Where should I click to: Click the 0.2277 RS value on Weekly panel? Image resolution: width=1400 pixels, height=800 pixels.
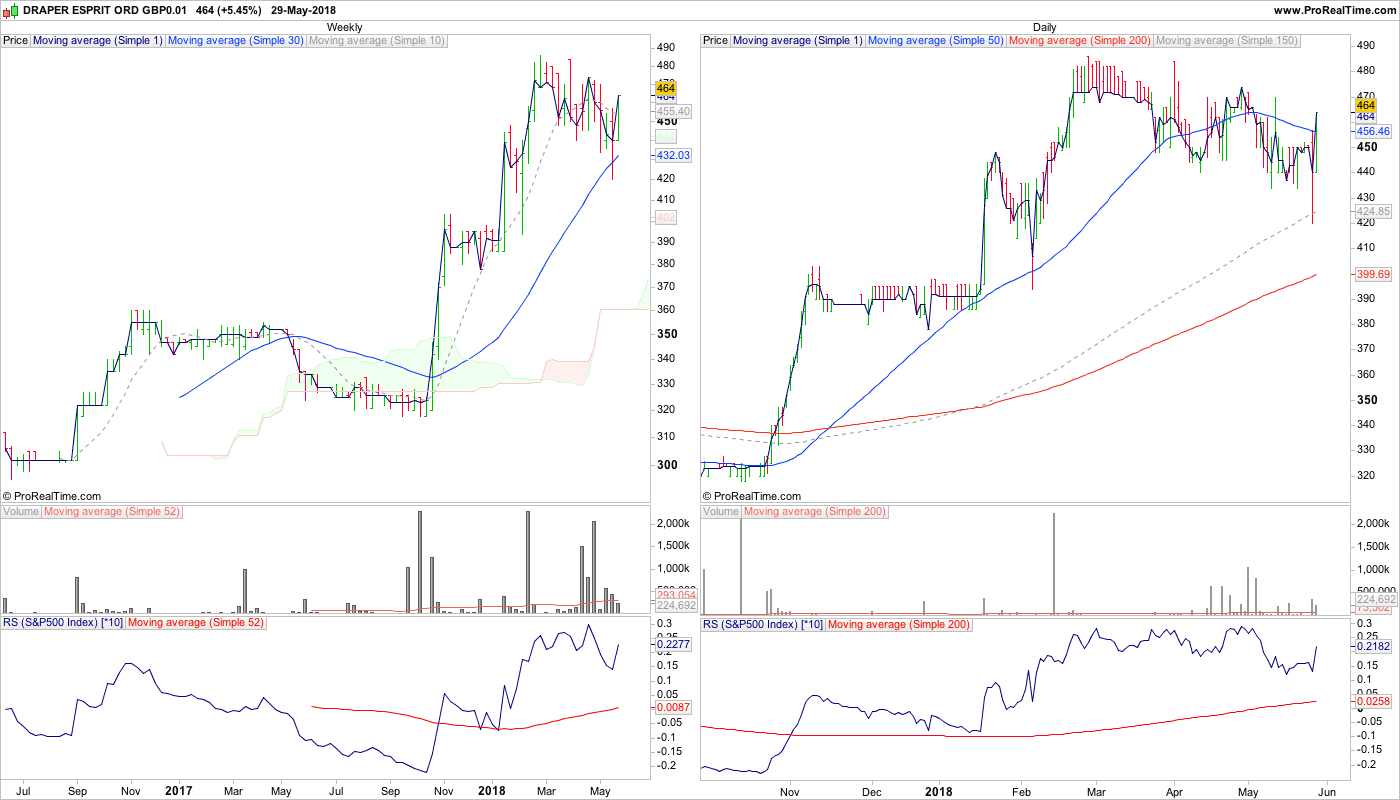tap(674, 645)
